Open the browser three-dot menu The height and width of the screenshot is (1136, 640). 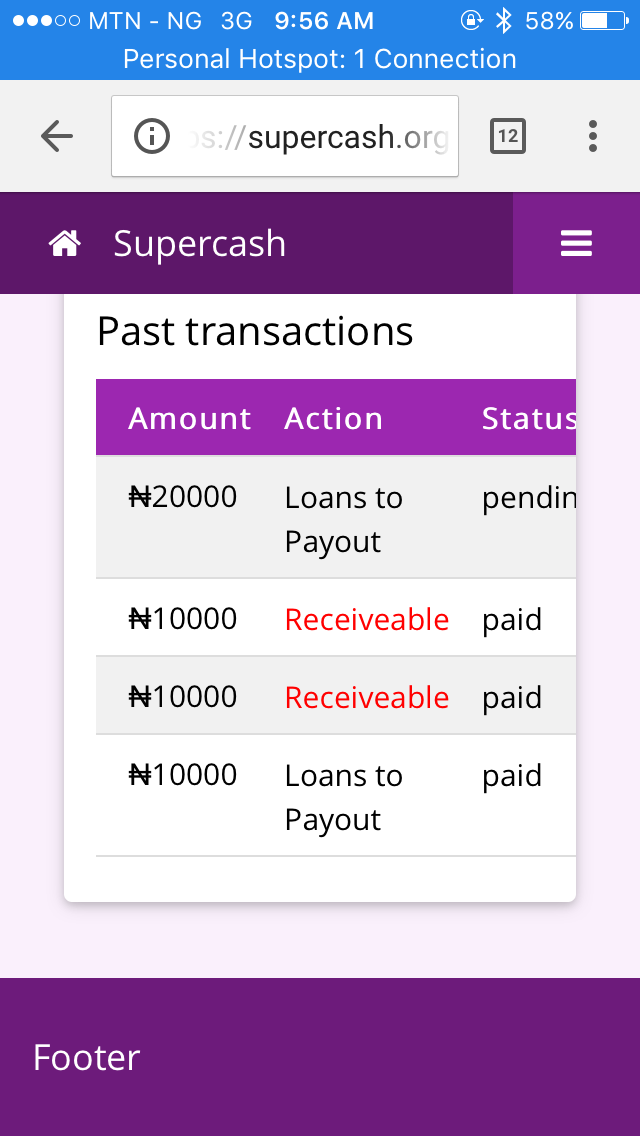[x=593, y=136]
